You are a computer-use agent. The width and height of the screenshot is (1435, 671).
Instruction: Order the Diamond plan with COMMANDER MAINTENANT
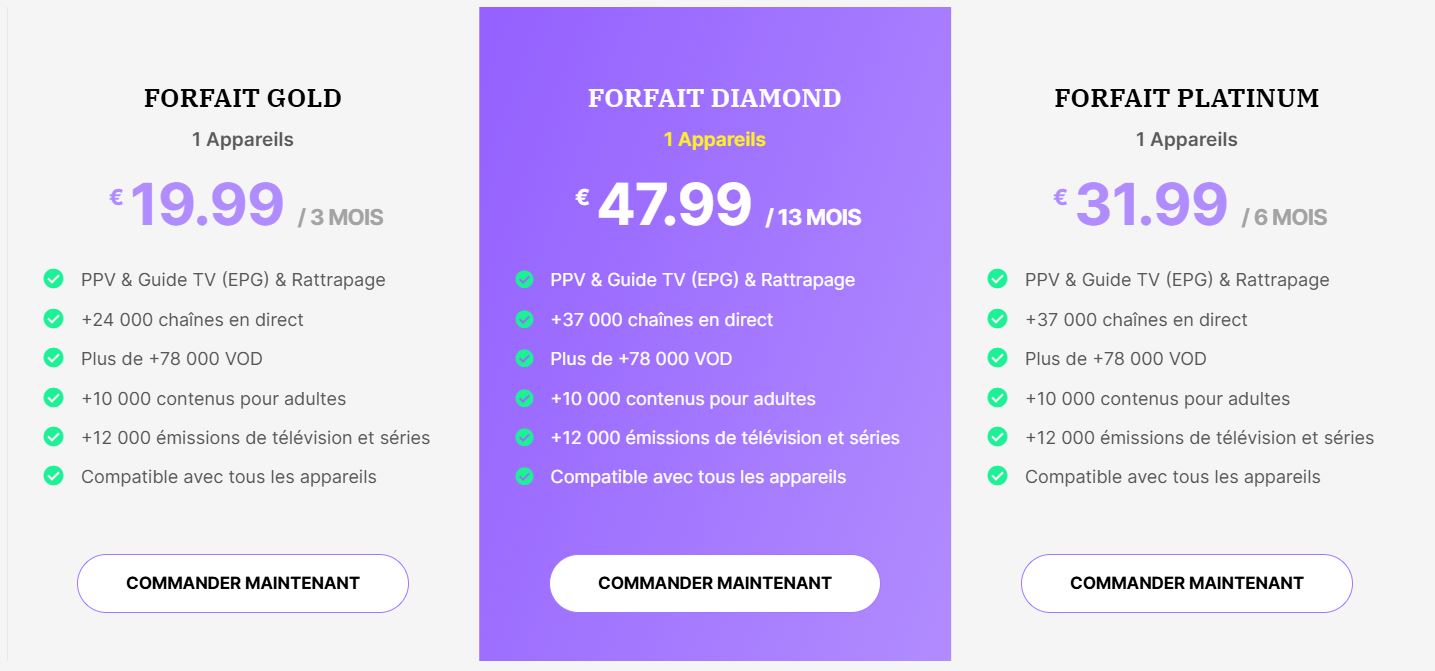pyautogui.click(x=715, y=583)
